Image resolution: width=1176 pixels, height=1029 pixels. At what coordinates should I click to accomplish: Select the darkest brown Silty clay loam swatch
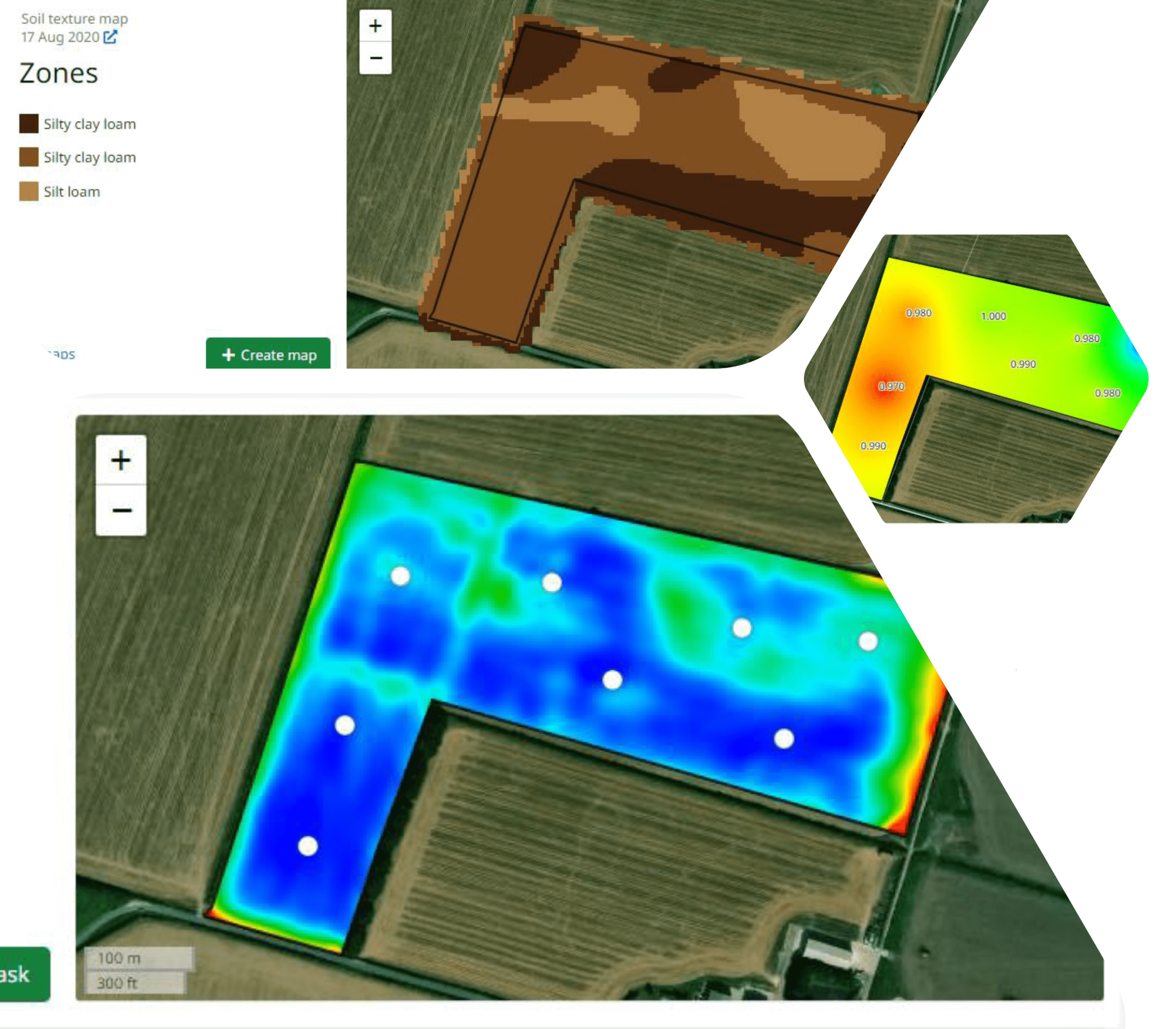coord(29,124)
